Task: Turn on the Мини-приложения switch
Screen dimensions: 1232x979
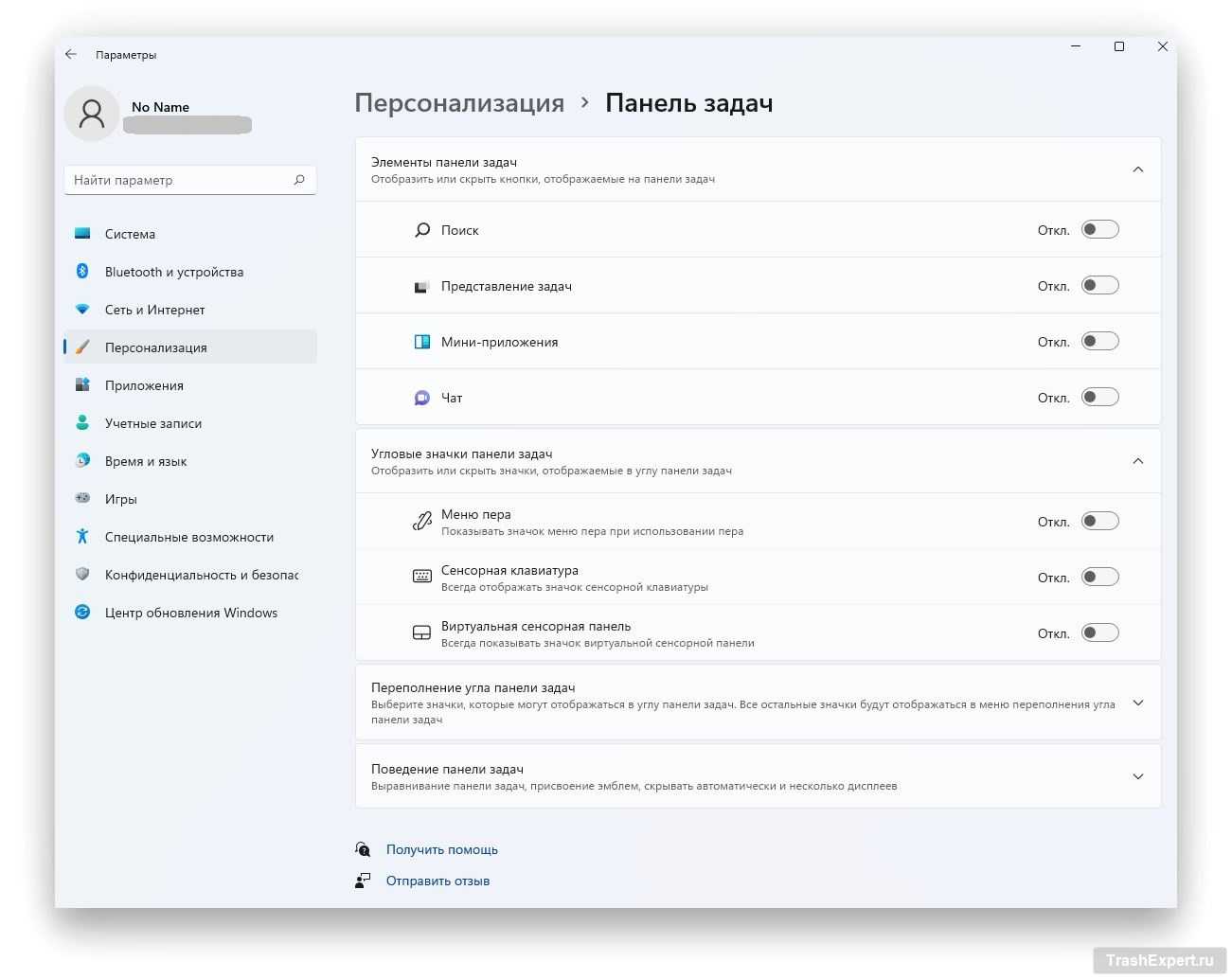Action: point(1100,342)
